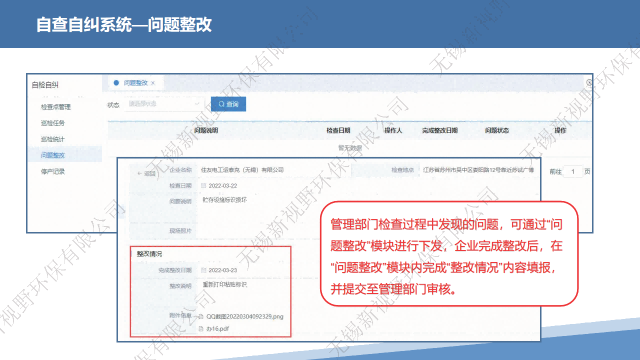This screenshot has width=640, height=360.
Task: Open the last sidebar item below 问题整改
Action: coord(53,171)
